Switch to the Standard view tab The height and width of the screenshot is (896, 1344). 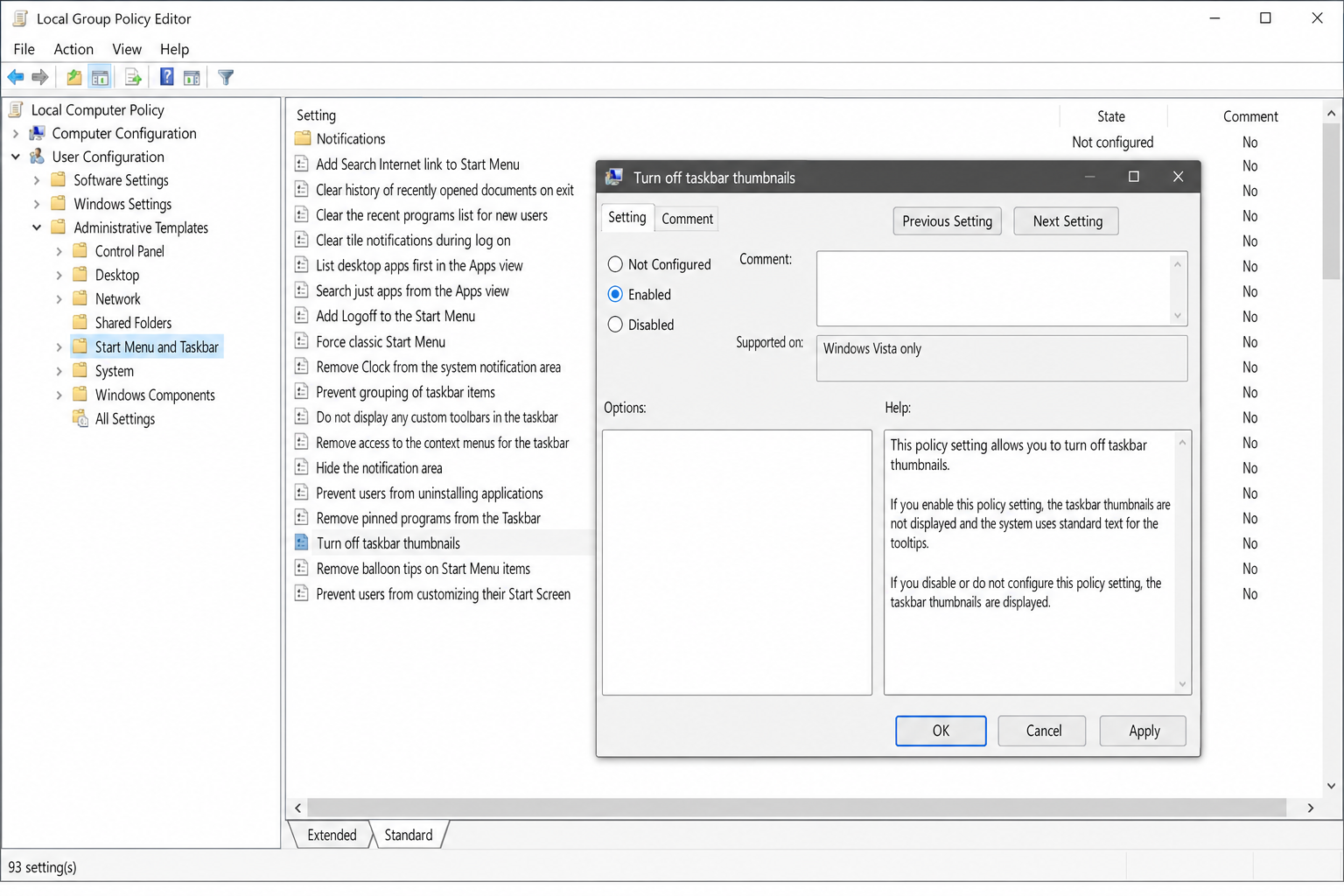[x=409, y=835]
